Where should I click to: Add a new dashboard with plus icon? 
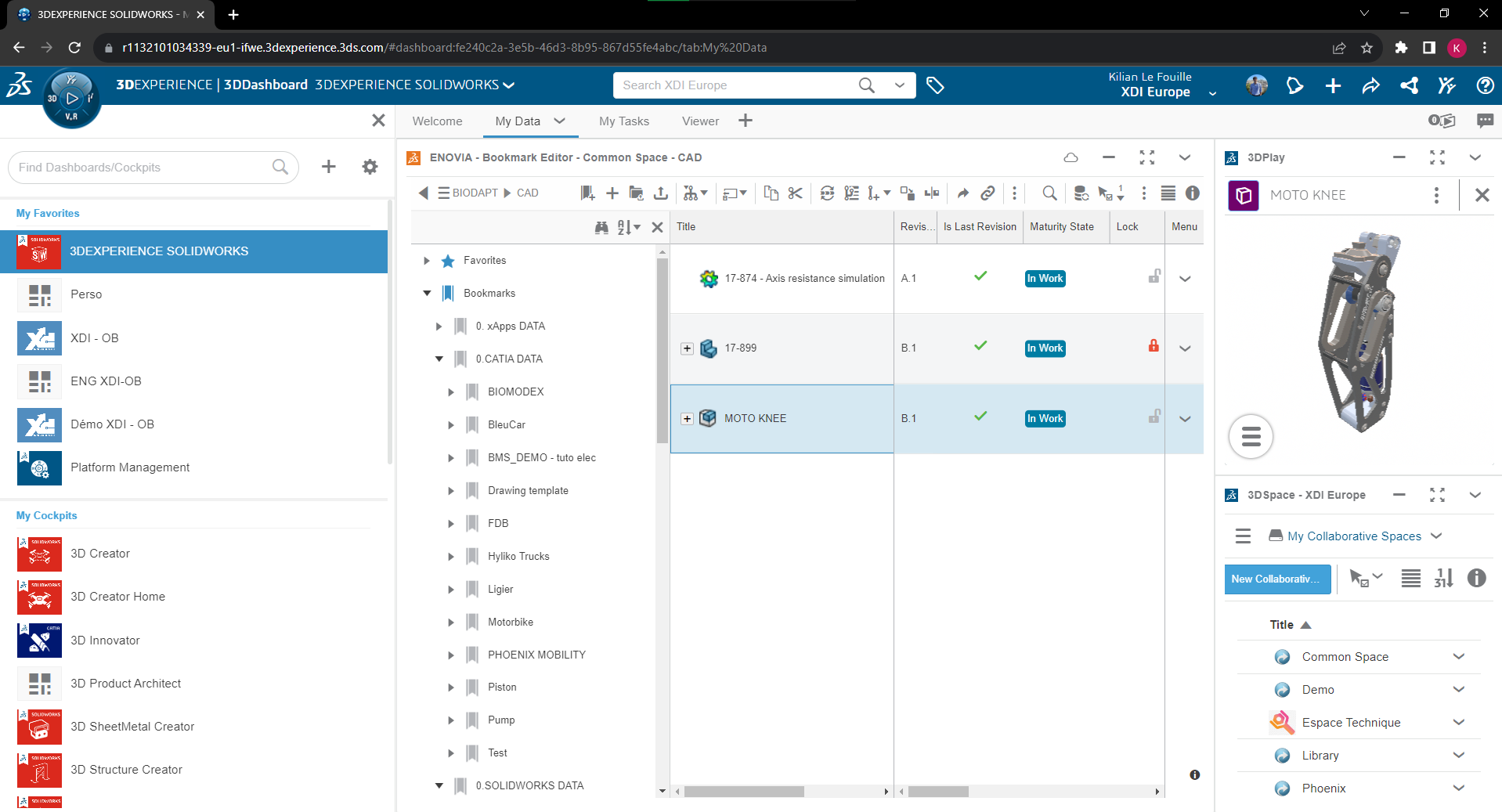click(329, 167)
